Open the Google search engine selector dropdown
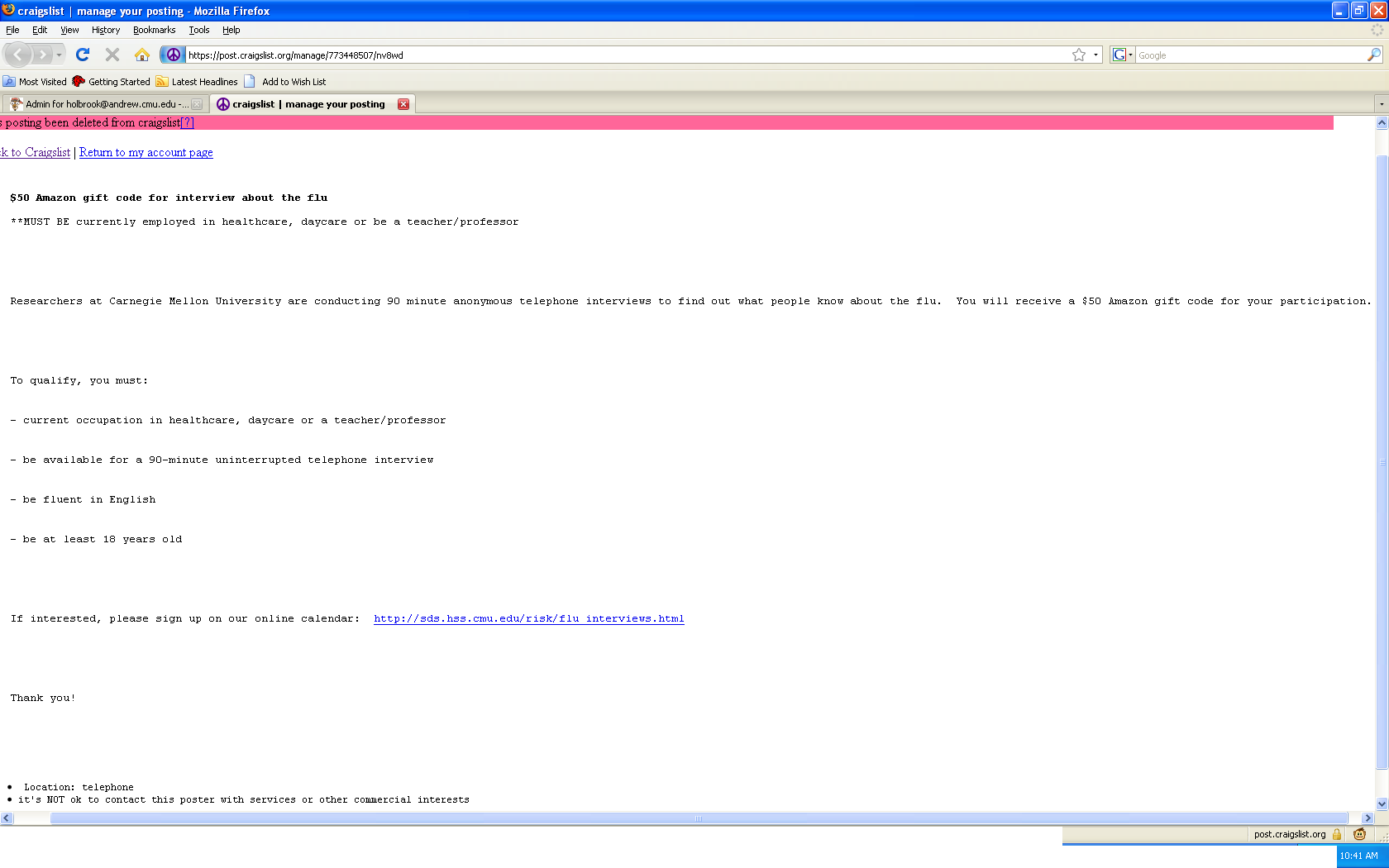The width and height of the screenshot is (1389, 868). [x=1123, y=55]
